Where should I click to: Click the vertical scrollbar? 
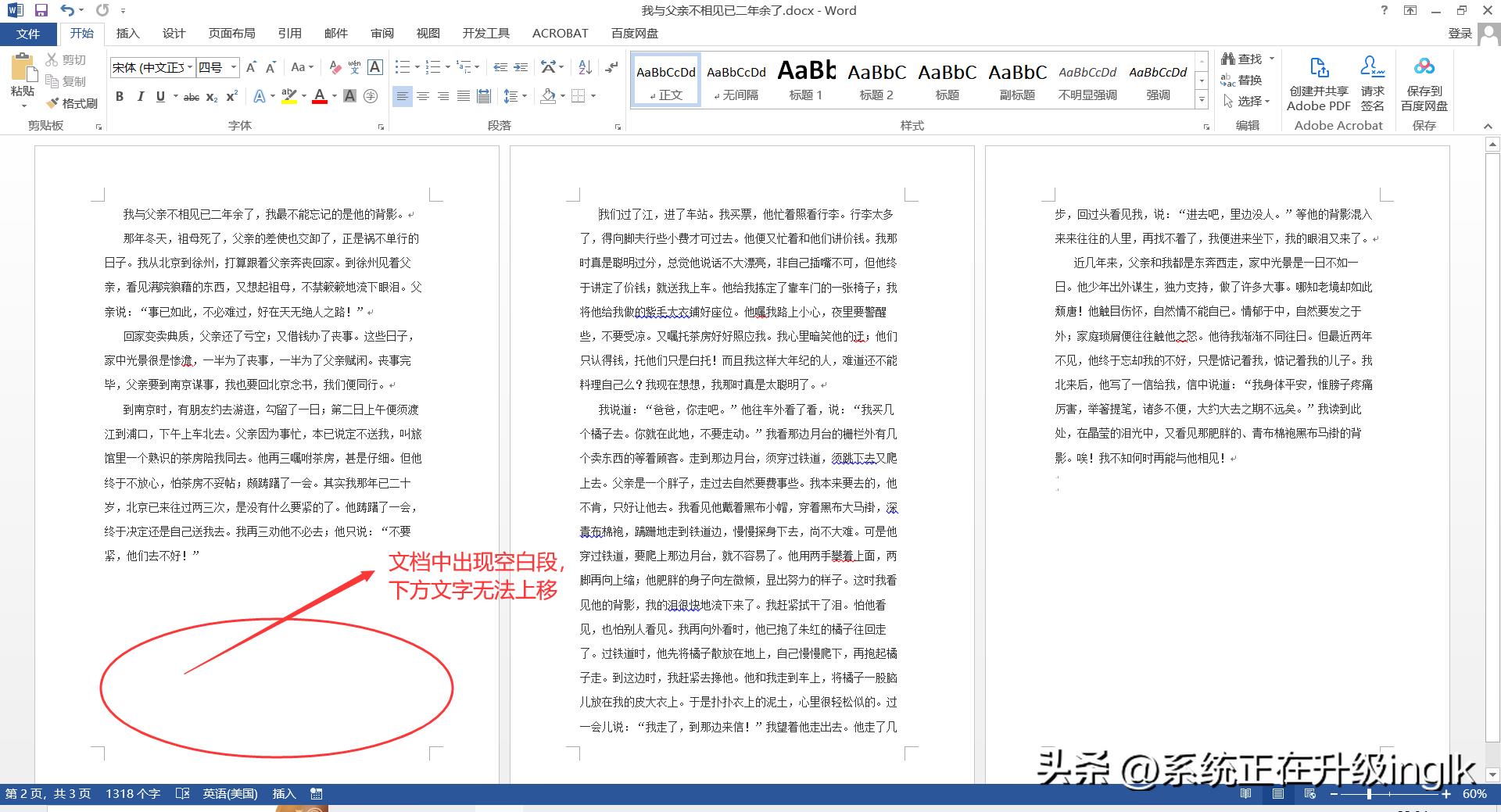1492,461
